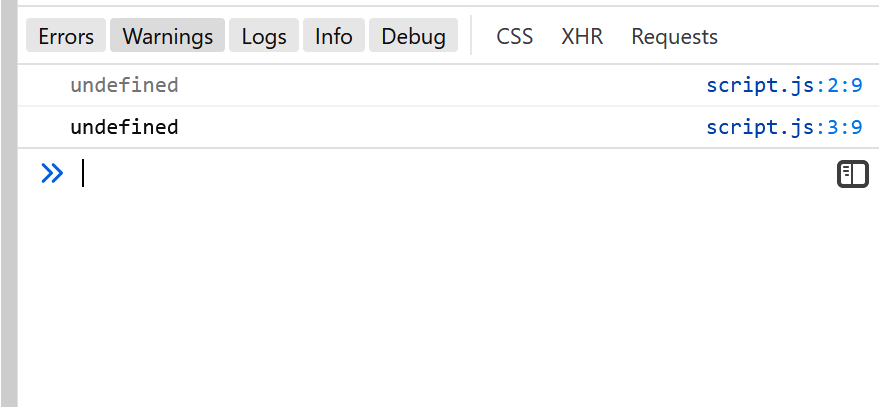879x407 pixels.
Task: Enable the XHR messages filter
Action: [582, 36]
